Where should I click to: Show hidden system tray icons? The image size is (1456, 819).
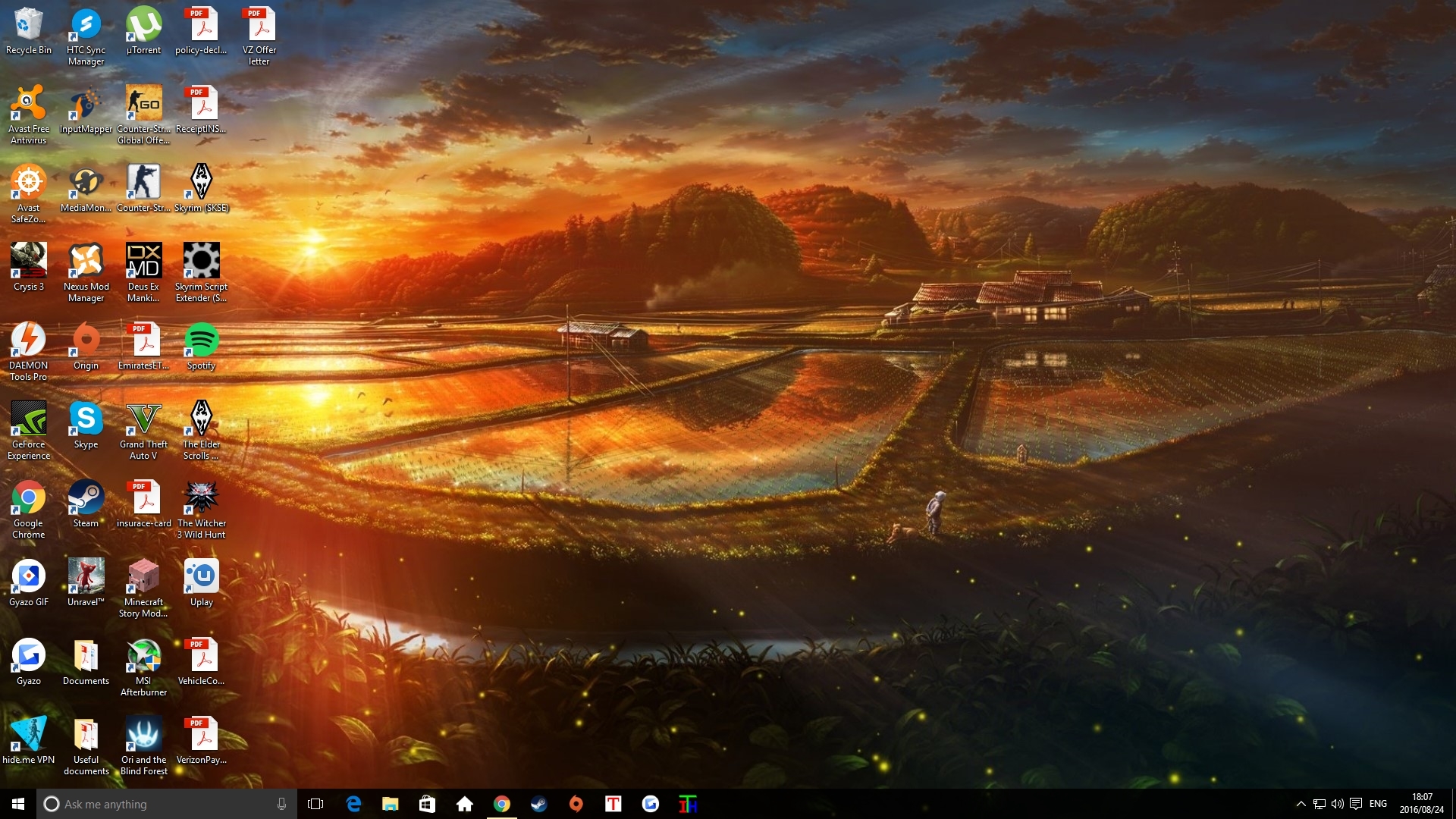coord(1301,804)
